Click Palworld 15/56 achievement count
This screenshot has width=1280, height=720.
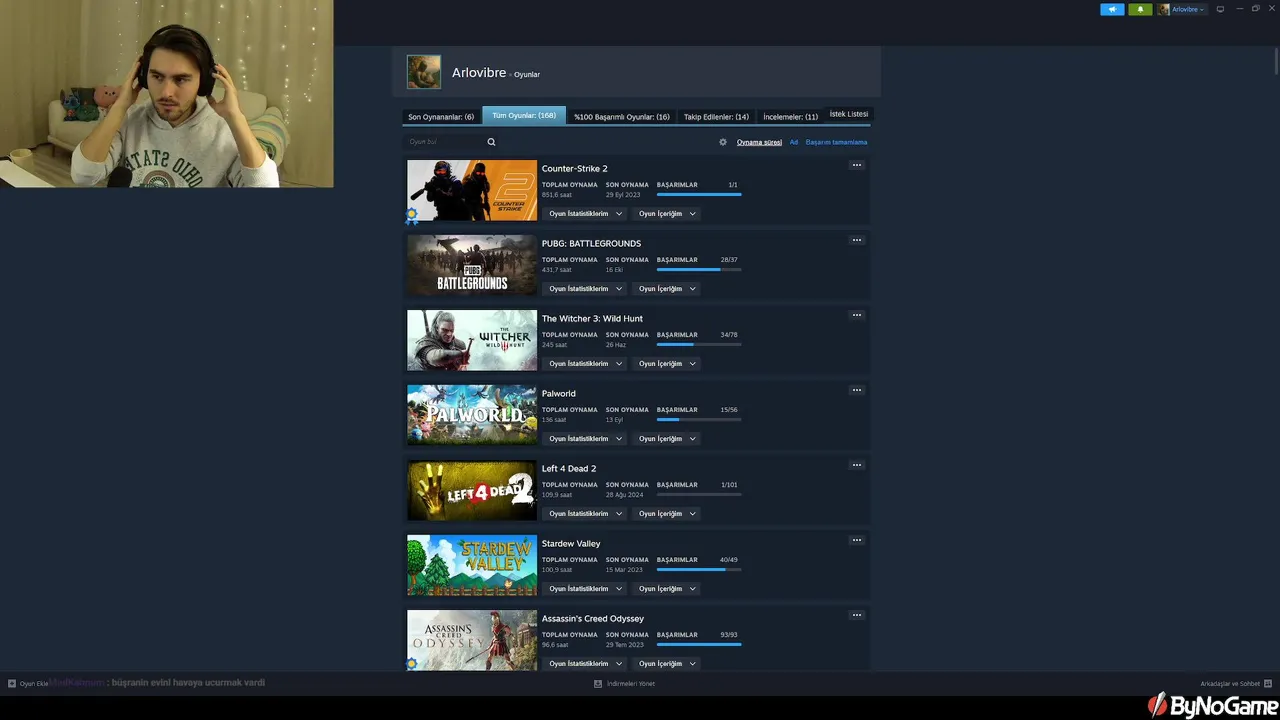729,410
